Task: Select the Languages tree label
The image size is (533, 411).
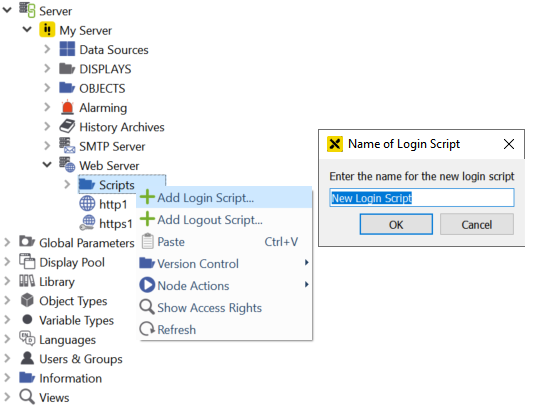Action: click(x=67, y=340)
